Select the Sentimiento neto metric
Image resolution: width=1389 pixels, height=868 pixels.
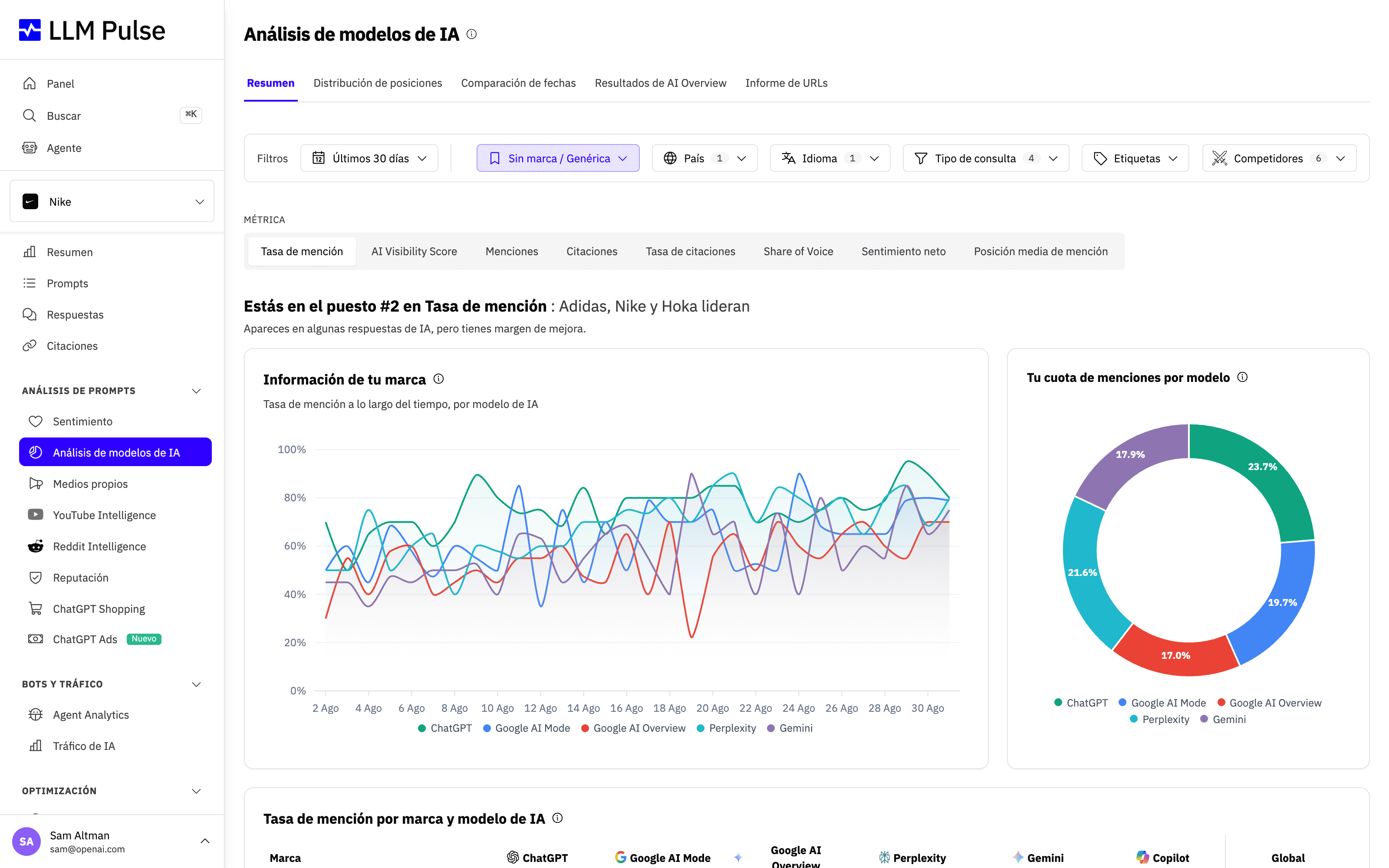pos(903,251)
